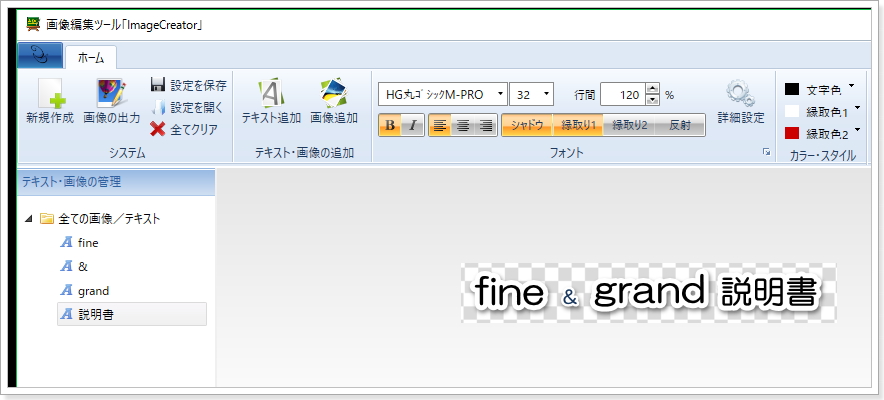884x400 pixels.
Task: Click the folder icon of 全ての画像／テキスト
Action: [47, 219]
